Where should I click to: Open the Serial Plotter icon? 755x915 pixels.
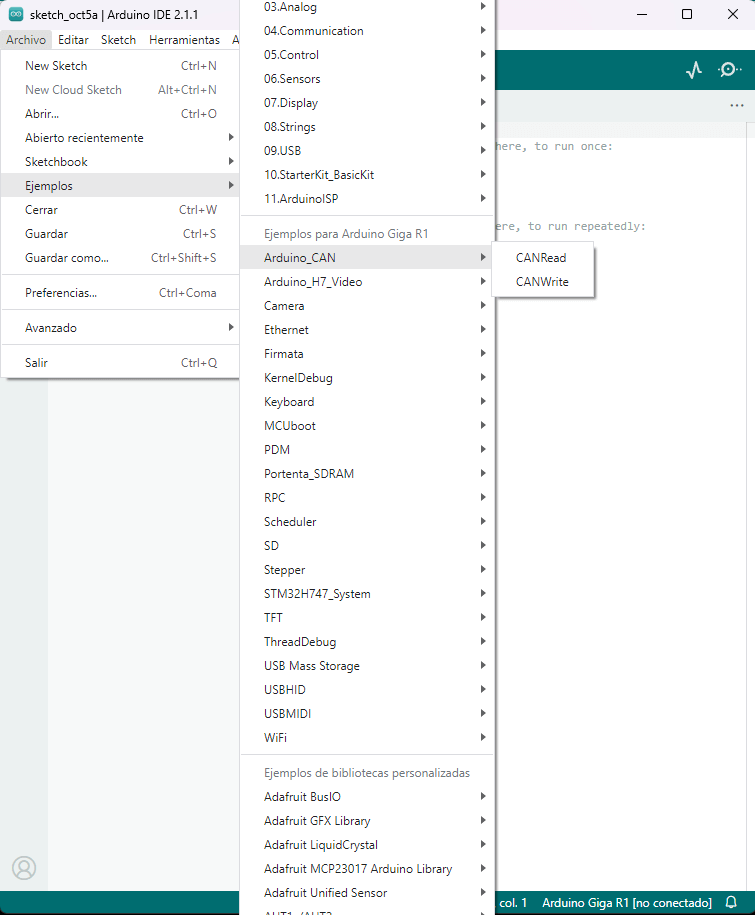(694, 70)
